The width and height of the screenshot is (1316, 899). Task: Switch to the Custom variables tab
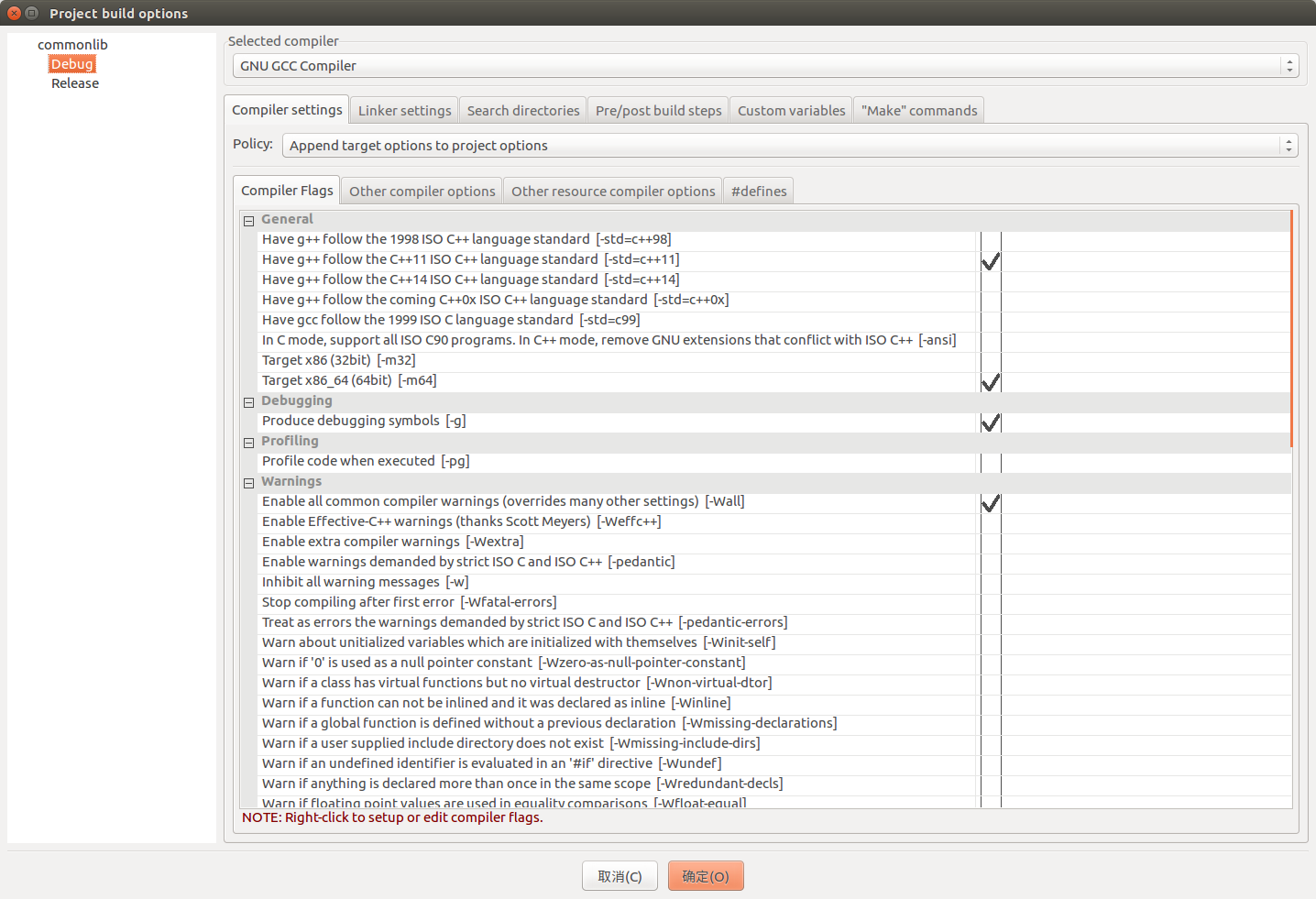pyautogui.click(x=790, y=109)
